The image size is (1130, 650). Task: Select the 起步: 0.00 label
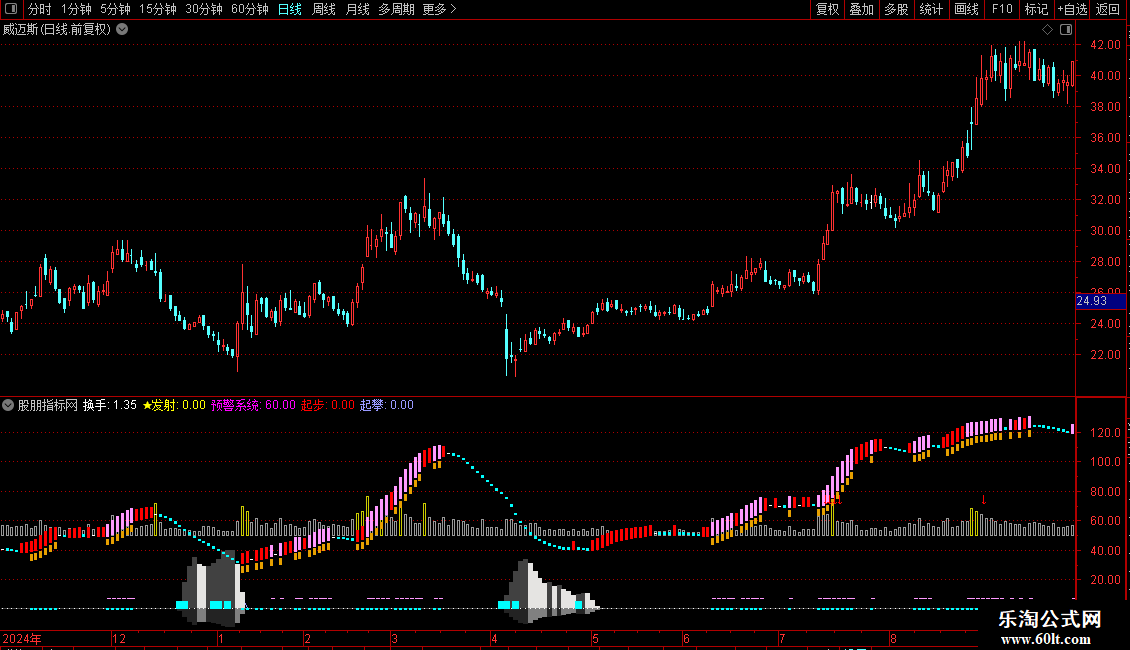click(x=328, y=405)
